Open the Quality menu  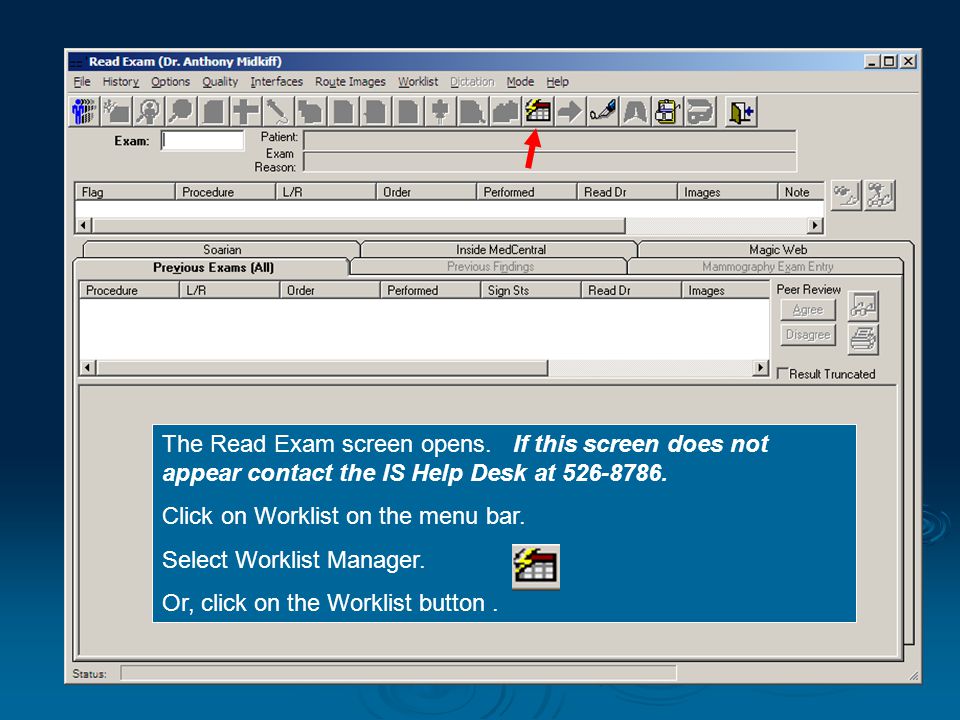[220, 81]
